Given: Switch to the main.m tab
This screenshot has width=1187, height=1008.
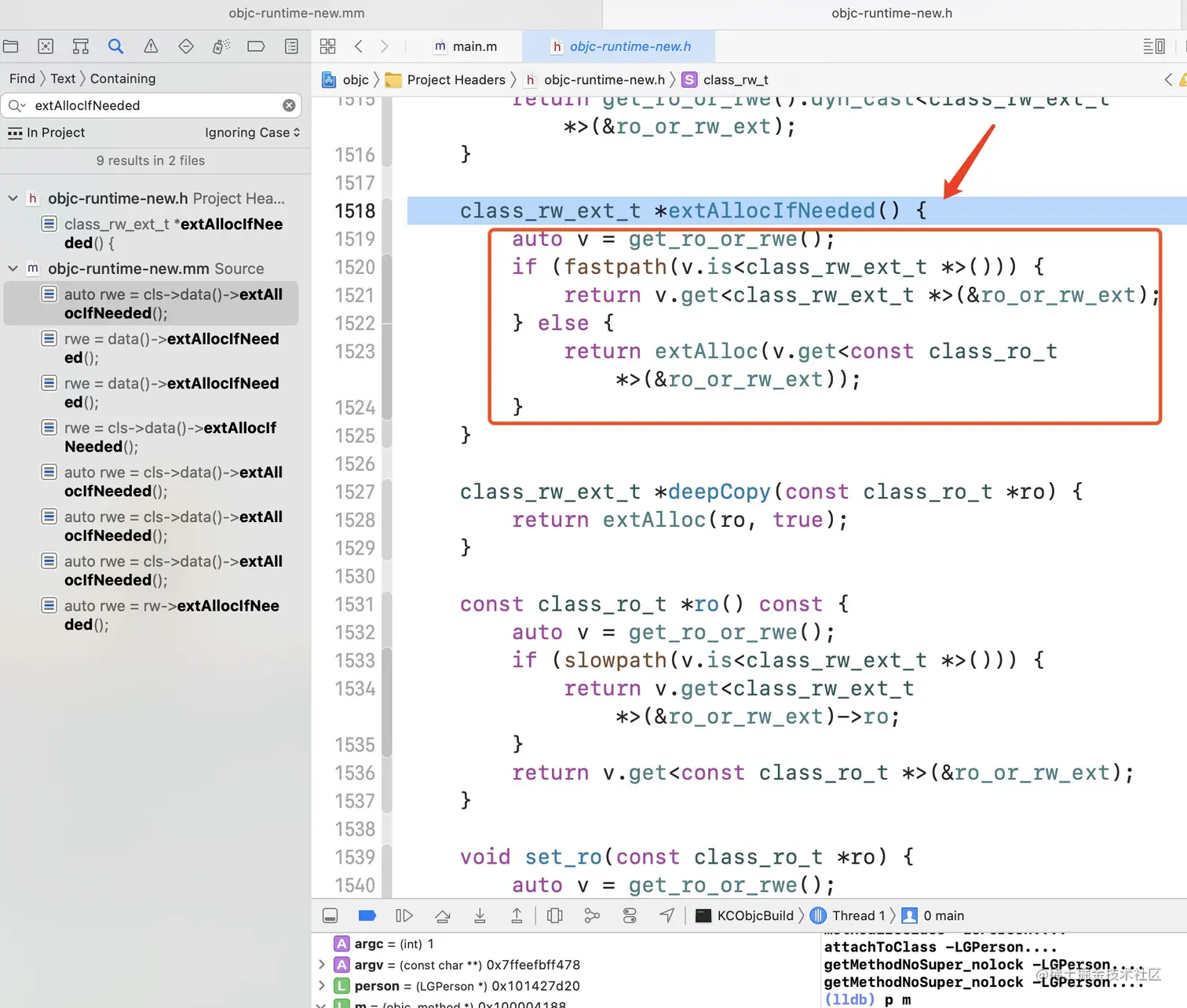Looking at the screenshot, I should (x=466, y=46).
